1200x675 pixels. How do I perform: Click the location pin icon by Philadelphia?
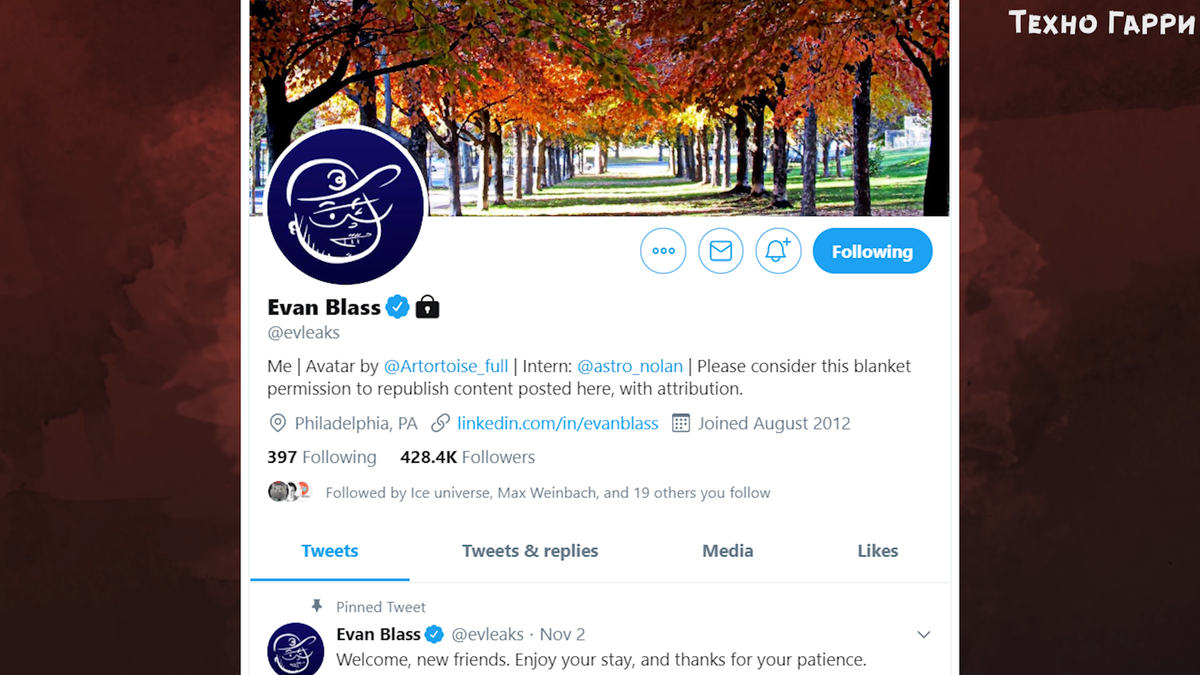coord(277,423)
